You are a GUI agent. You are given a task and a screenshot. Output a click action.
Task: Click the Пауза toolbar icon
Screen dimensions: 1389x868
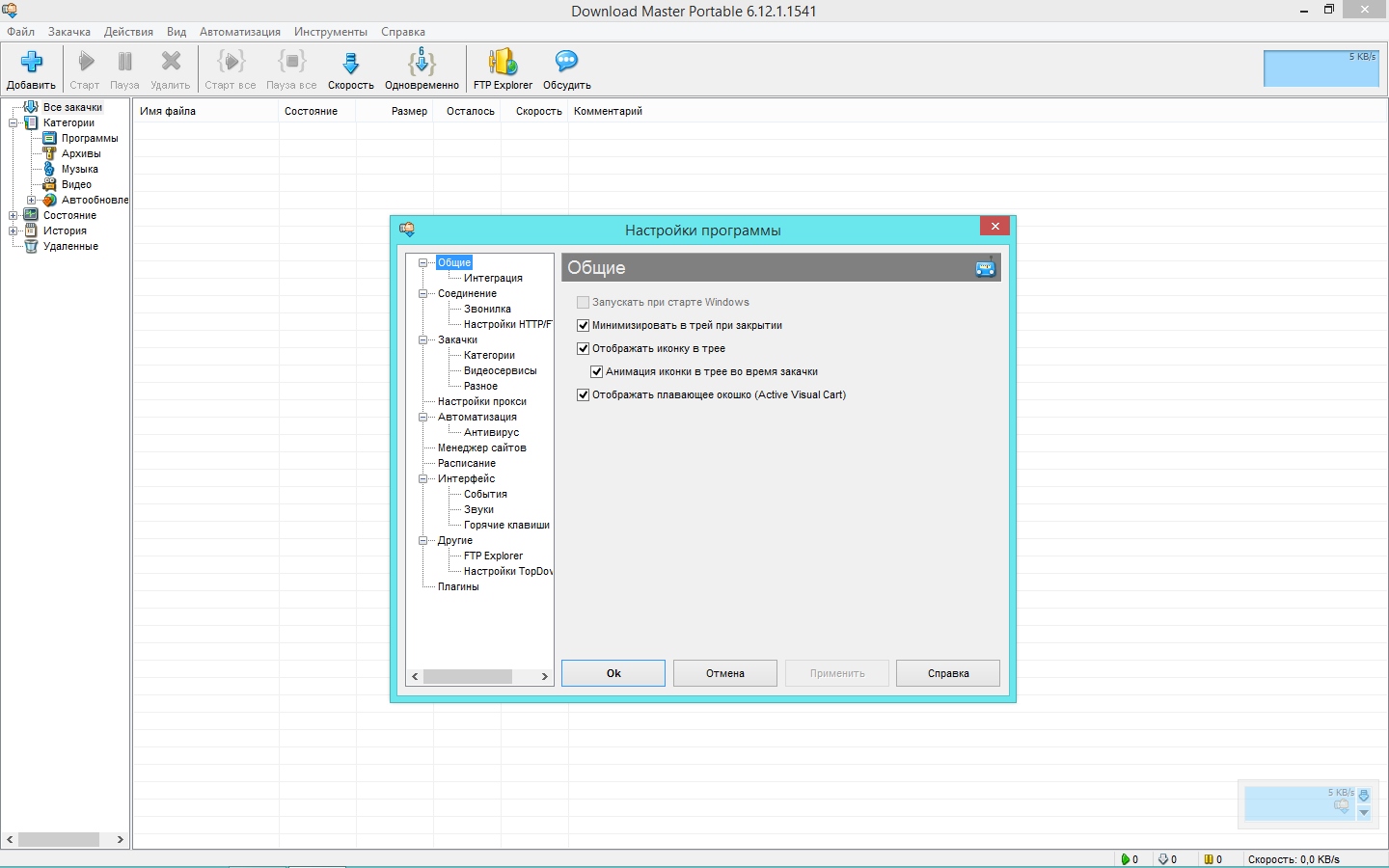coord(124,62)
